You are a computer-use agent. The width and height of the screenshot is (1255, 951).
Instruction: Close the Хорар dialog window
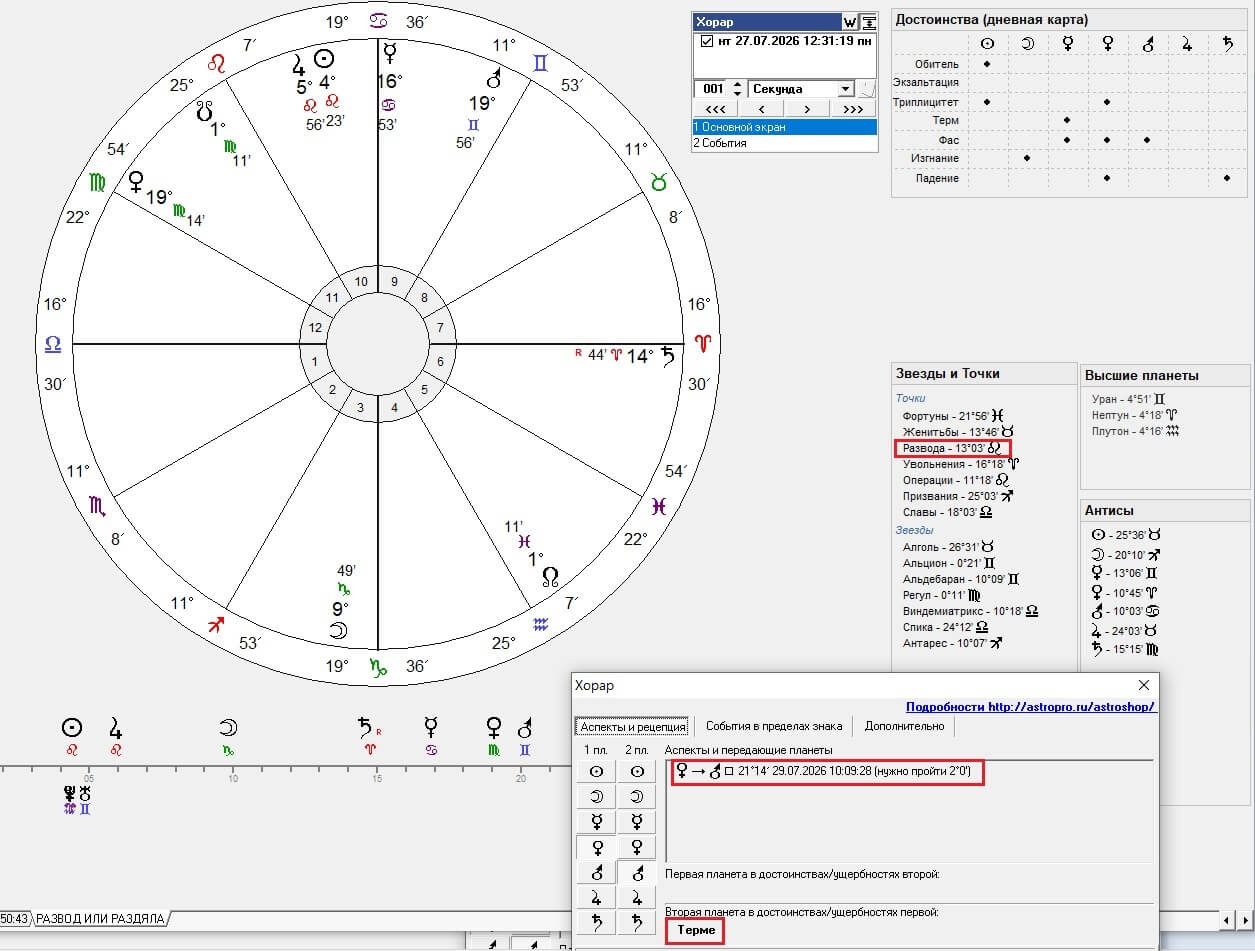[1145, 685]
